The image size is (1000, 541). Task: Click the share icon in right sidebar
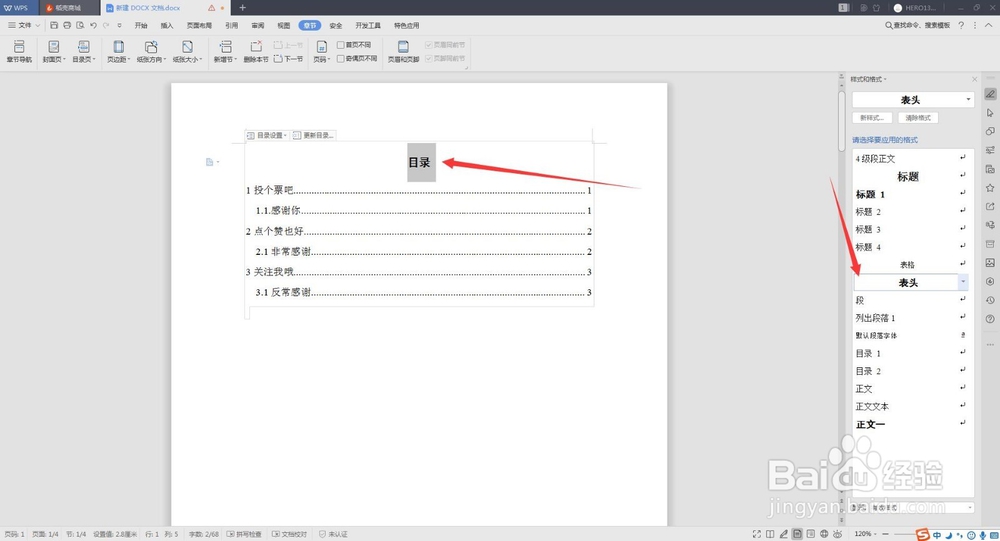tap(990, 206)
